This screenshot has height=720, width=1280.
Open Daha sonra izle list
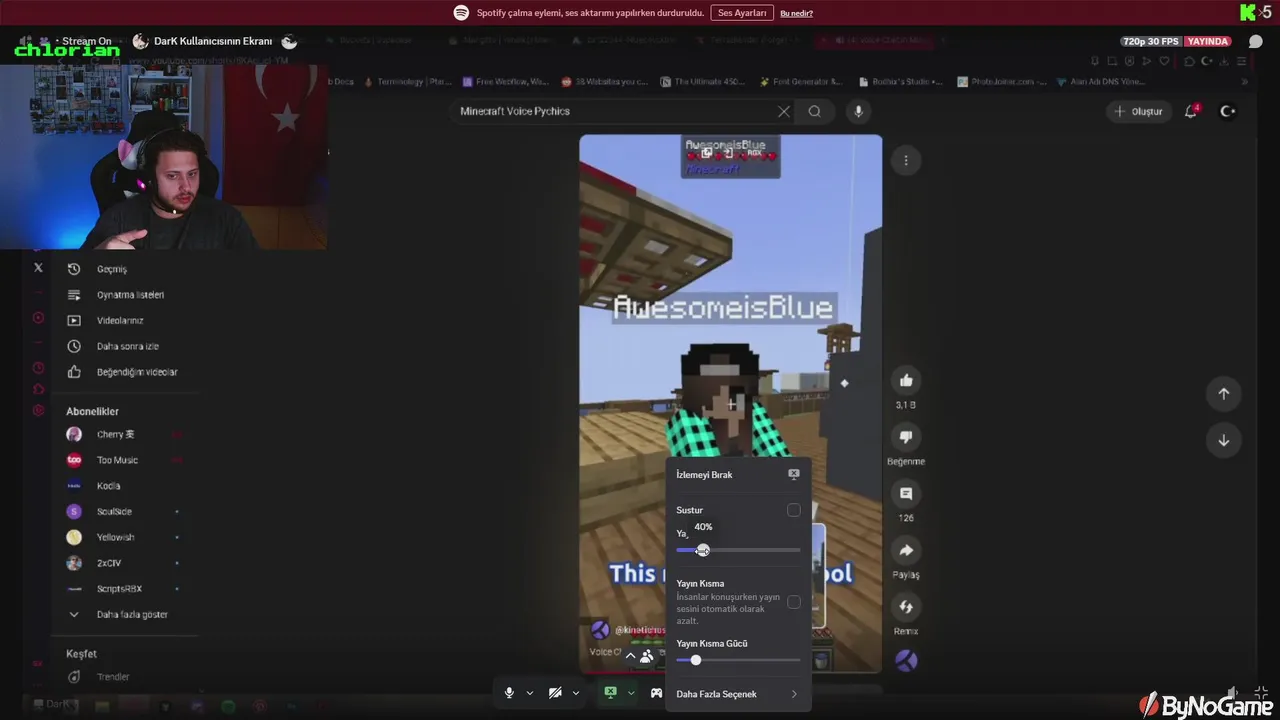[x=115, y=346]
